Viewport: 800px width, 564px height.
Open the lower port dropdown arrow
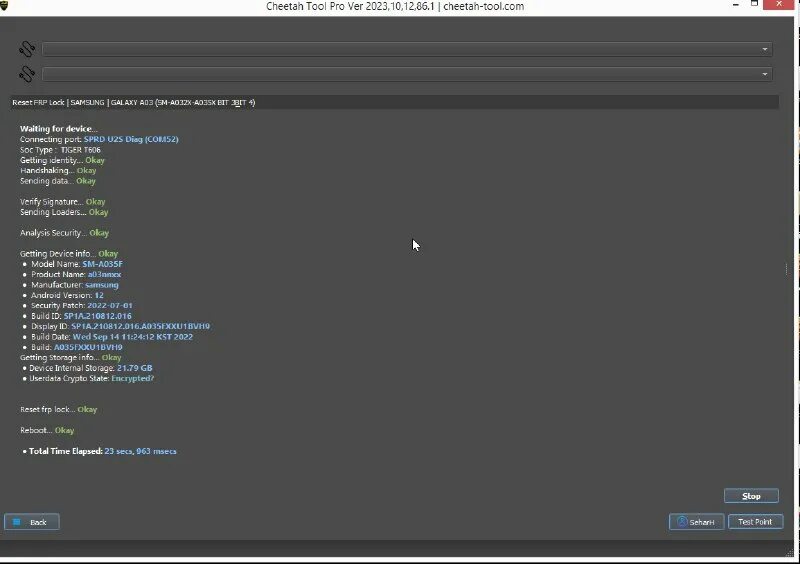[x=764, y=74]
